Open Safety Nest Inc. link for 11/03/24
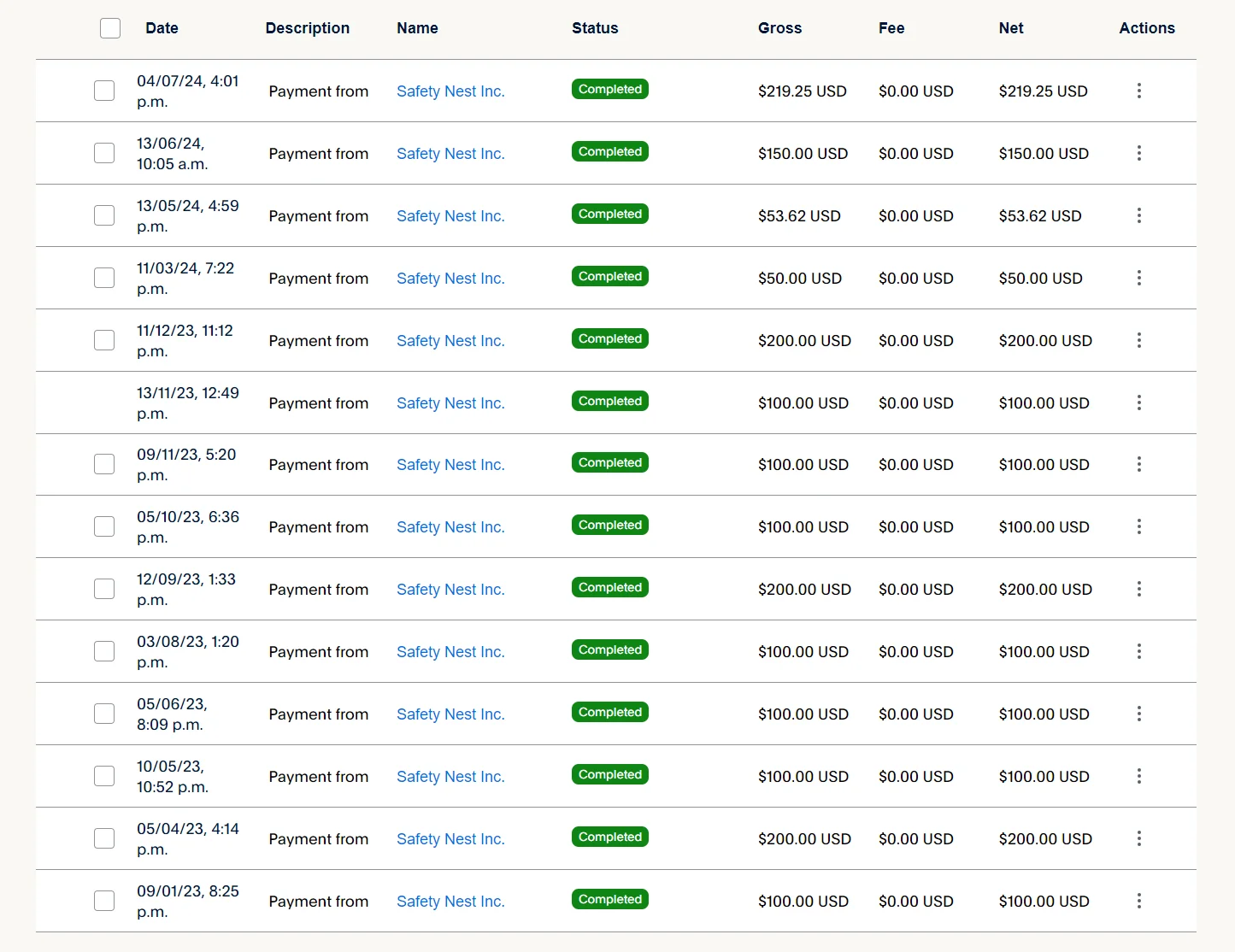This screenshot has width=1235, height=952. (450, 279)
